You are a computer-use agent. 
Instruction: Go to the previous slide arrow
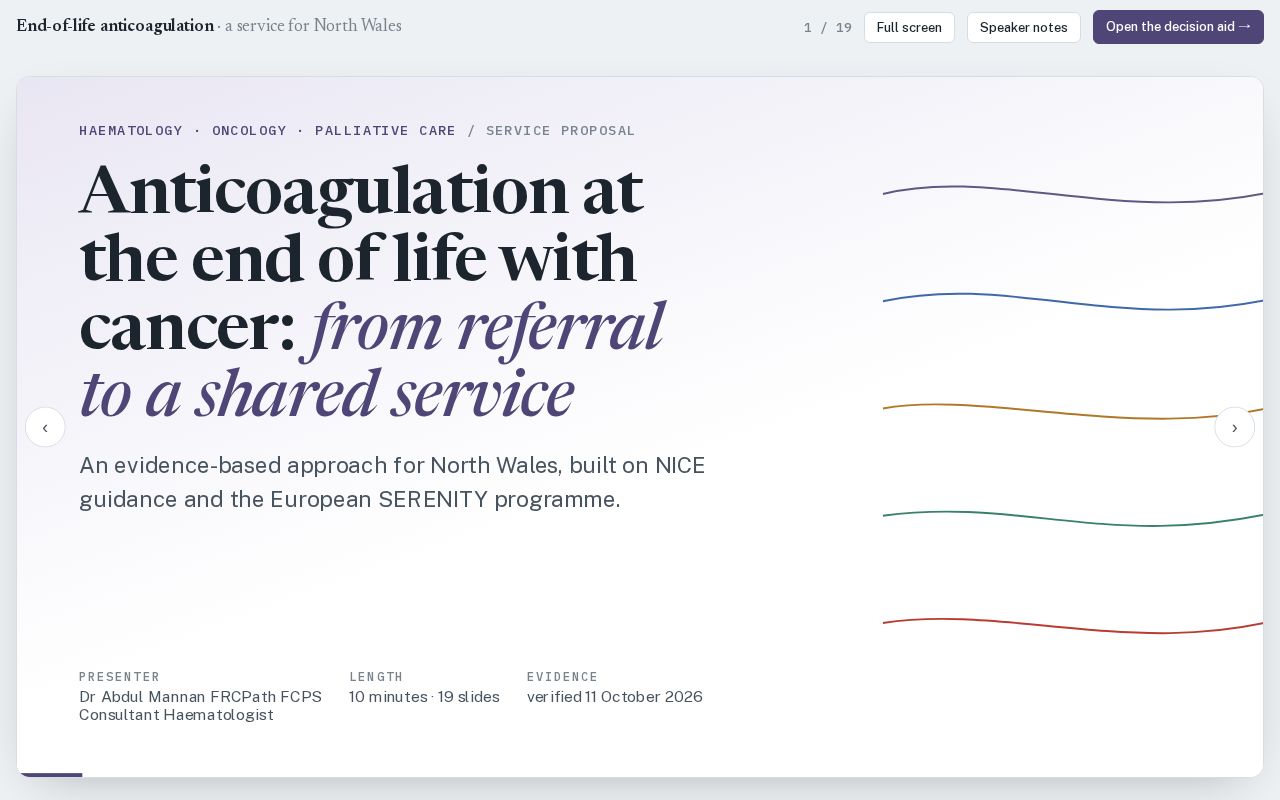[x=45, y=427]
